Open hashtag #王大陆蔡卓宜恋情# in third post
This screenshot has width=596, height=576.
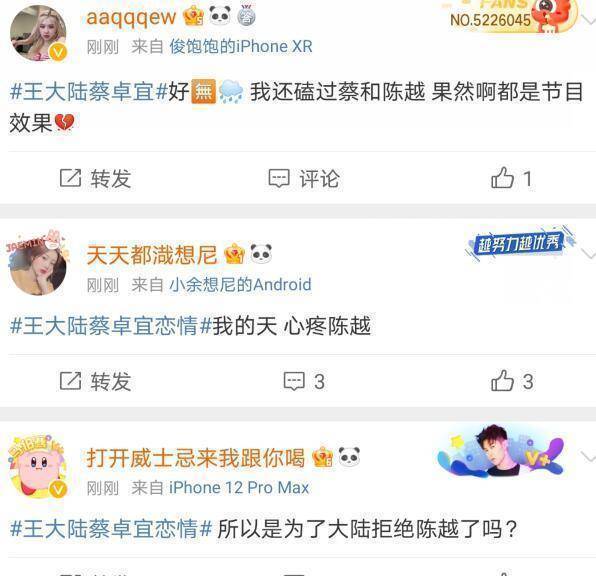(111, 529)
